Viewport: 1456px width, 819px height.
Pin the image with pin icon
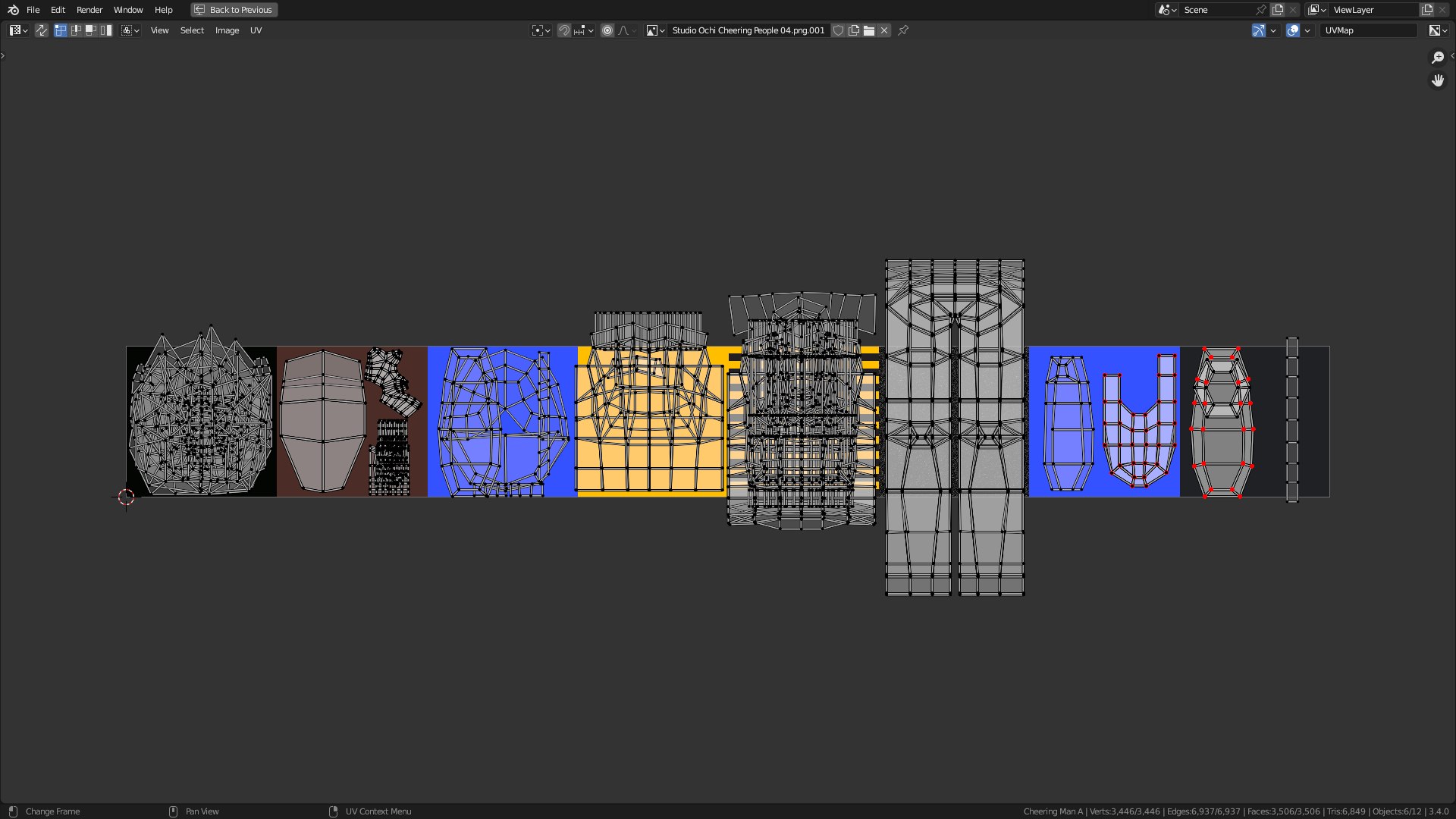[x=903, y=30]
